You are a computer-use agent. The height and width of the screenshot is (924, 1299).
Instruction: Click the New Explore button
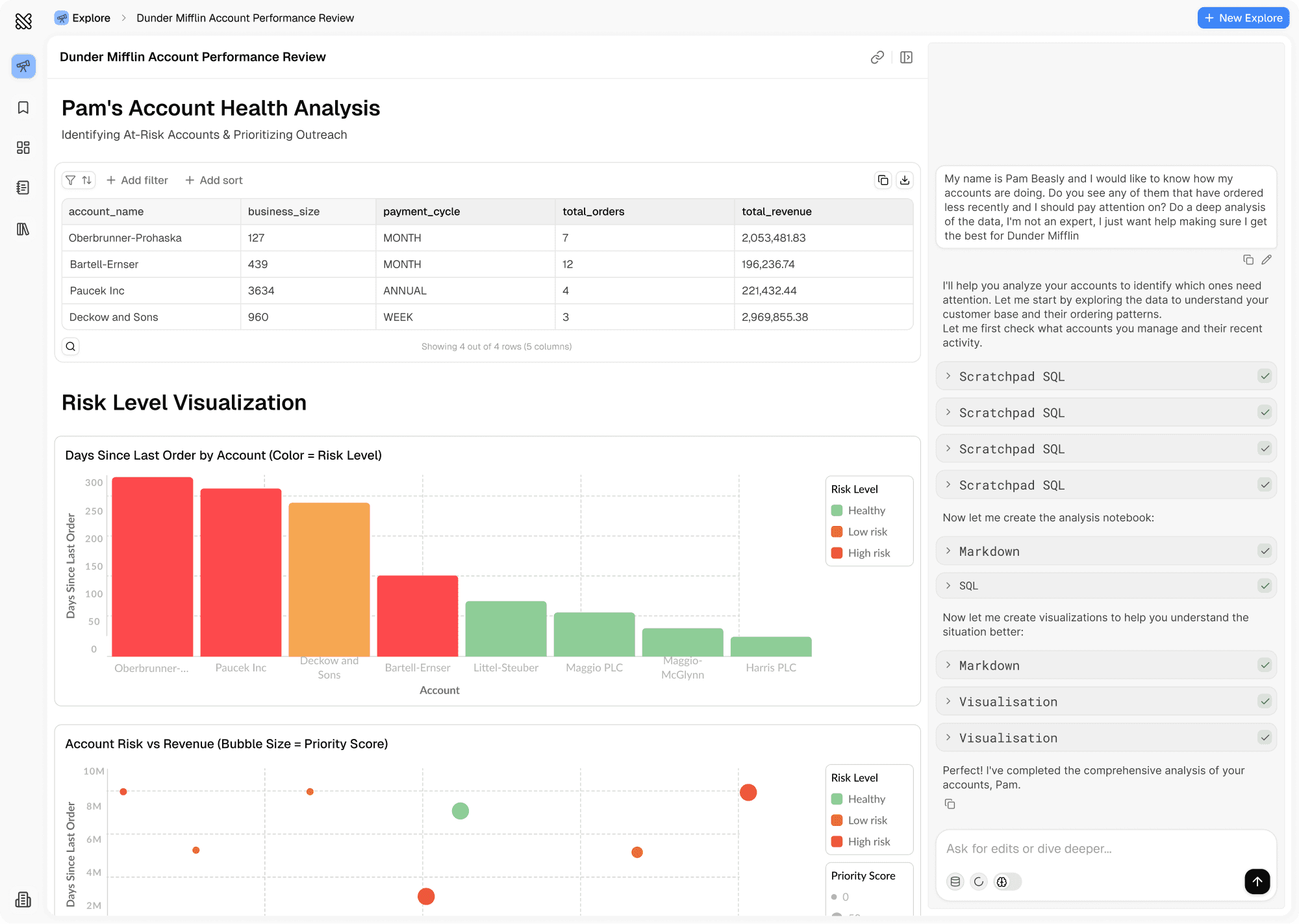1243,18
